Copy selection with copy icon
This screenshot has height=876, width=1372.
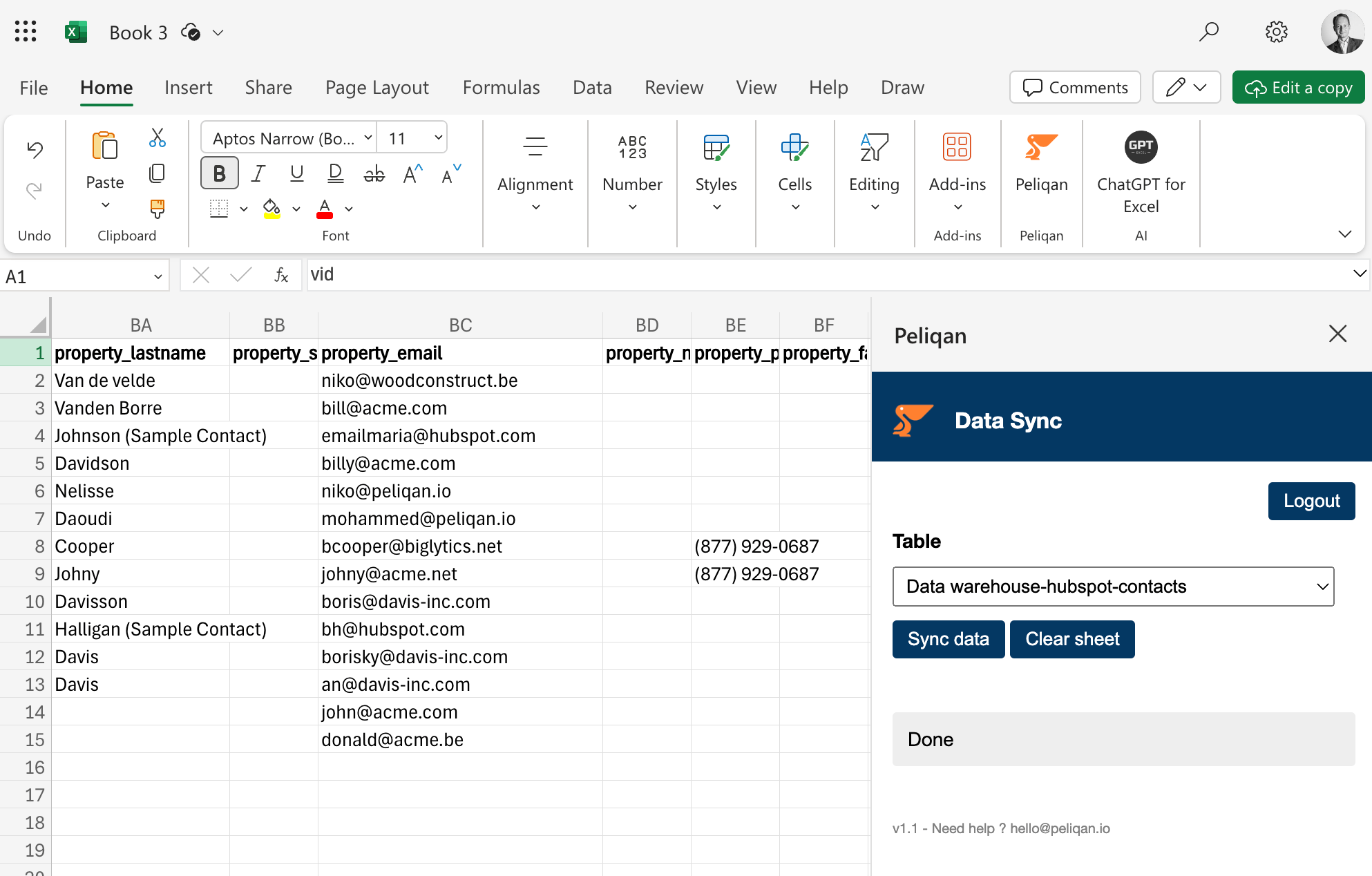click(158, 173)
